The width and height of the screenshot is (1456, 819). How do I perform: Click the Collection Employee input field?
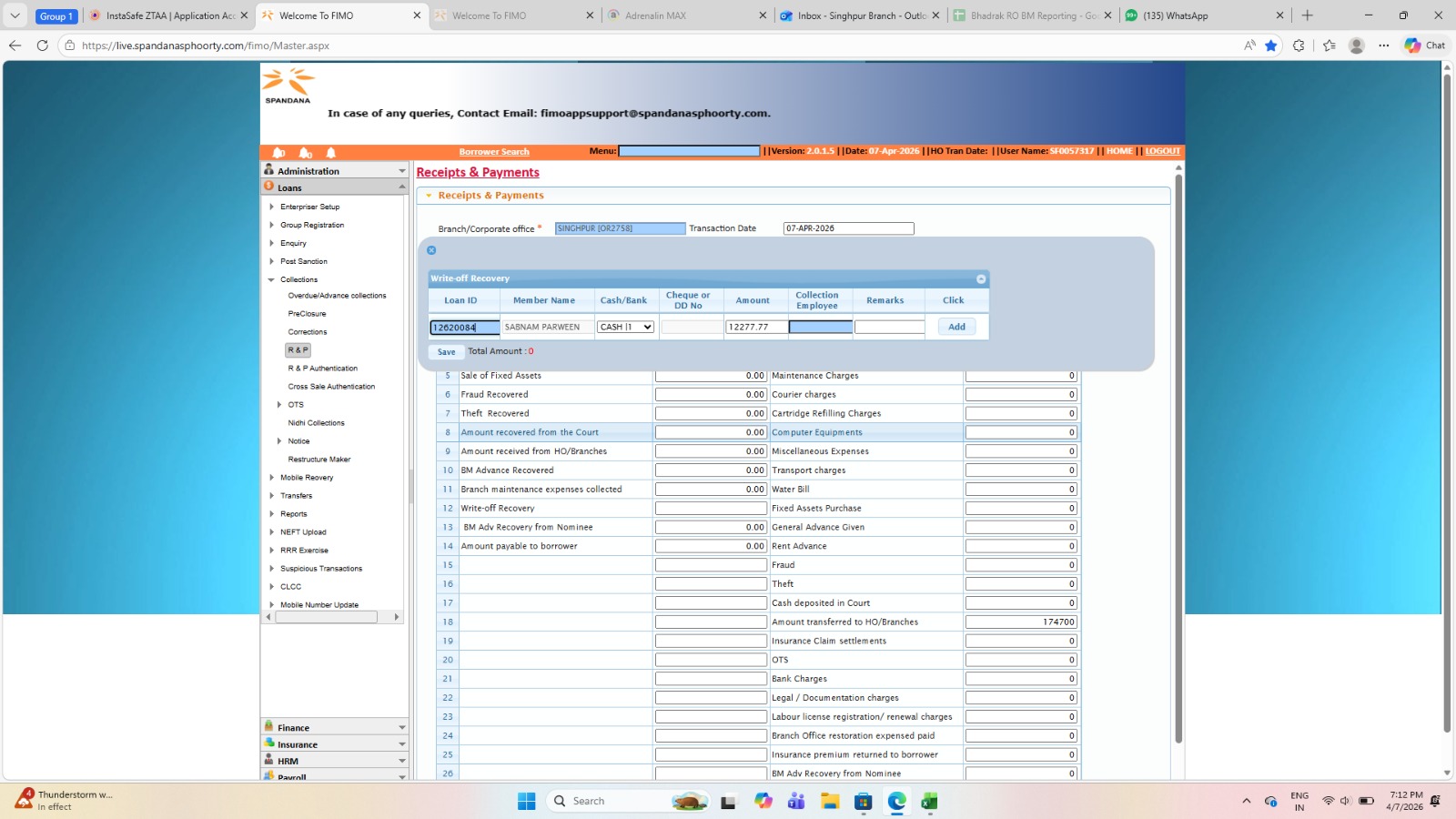[820, 327]
